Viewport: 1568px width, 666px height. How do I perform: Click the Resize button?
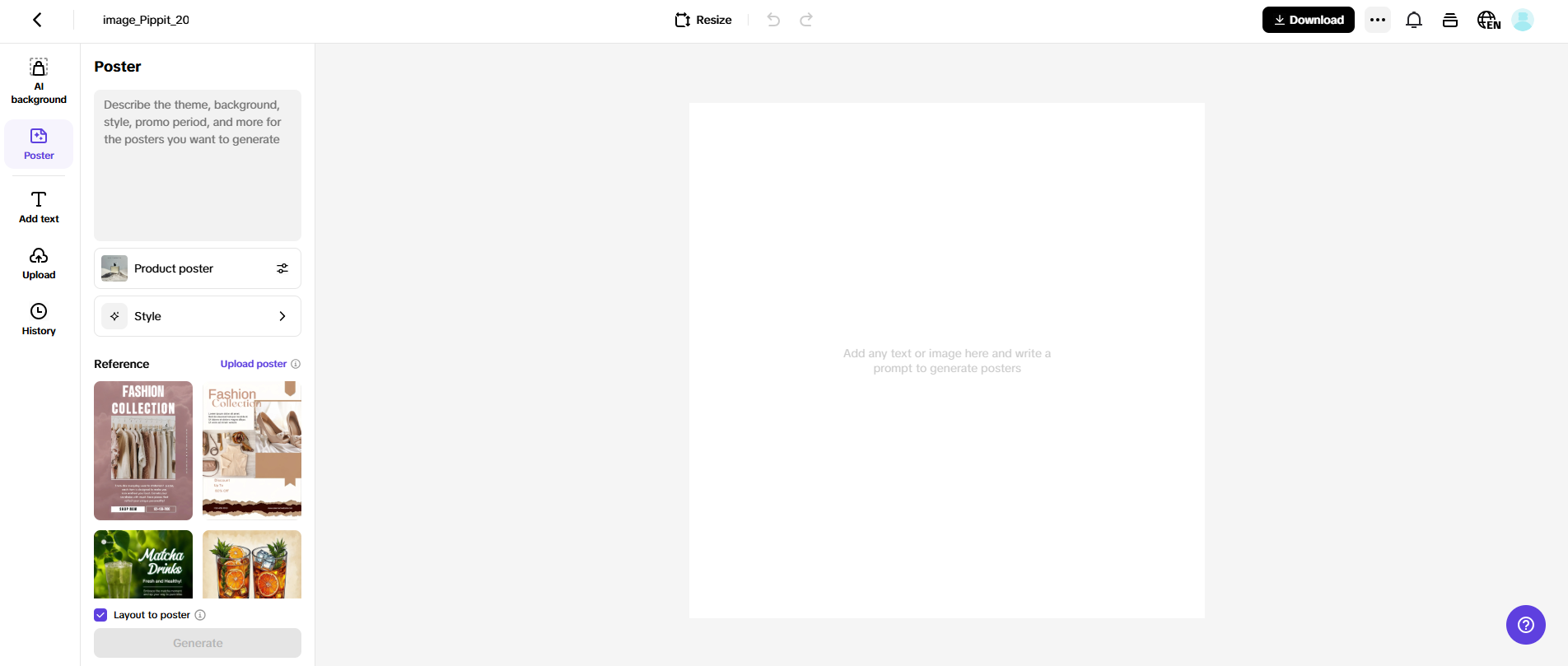(x=703, y=20)
